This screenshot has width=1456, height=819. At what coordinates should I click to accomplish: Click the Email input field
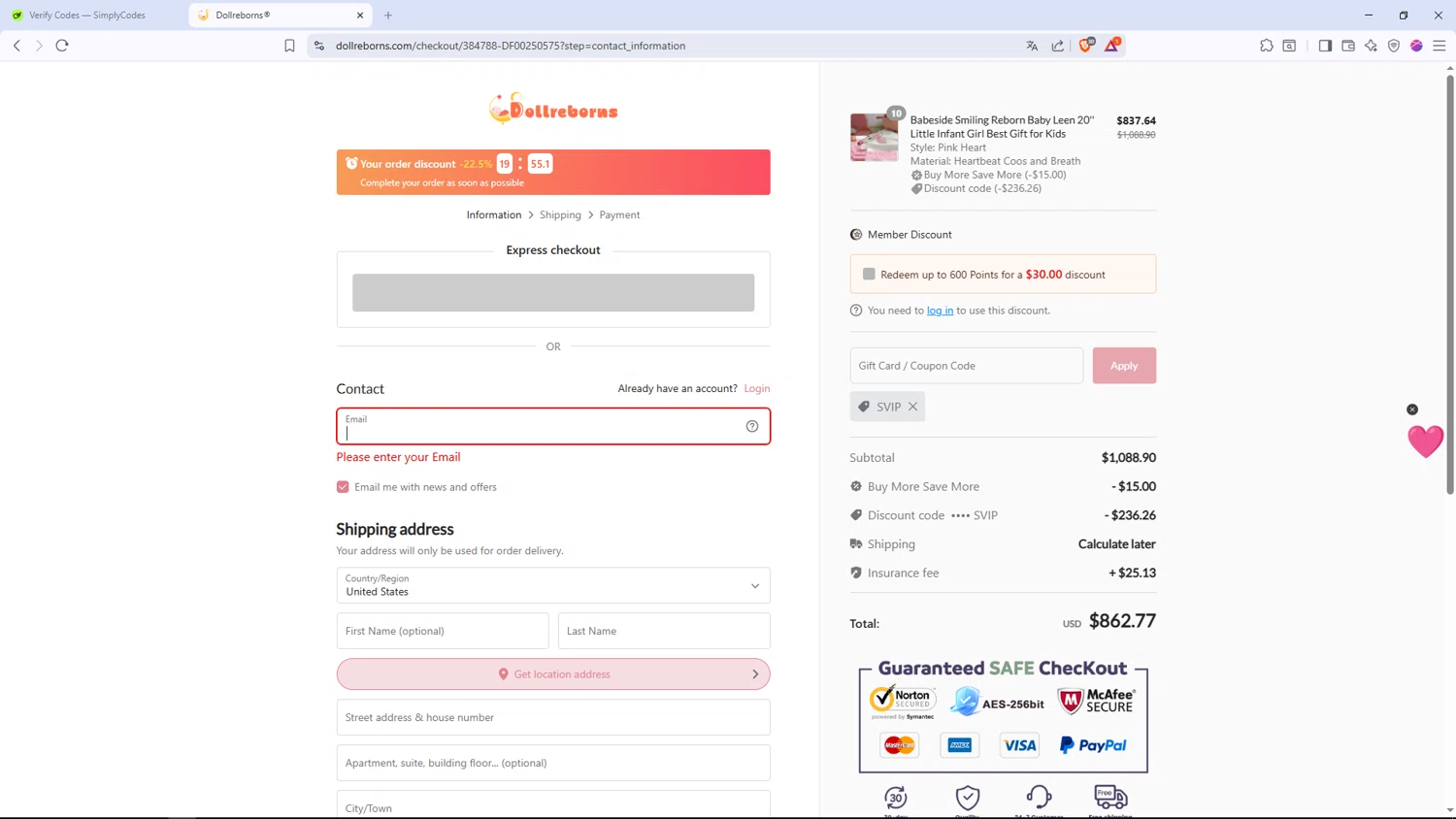pyautogui.click(x=553, y=426)
